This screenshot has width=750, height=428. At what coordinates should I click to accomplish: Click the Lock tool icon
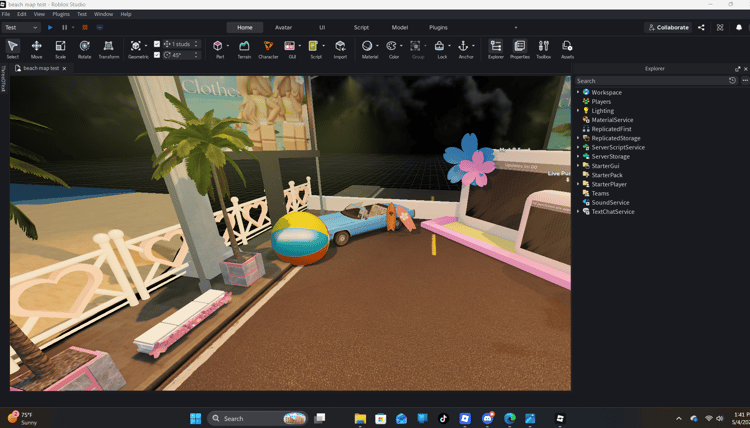tap(439, 46)
